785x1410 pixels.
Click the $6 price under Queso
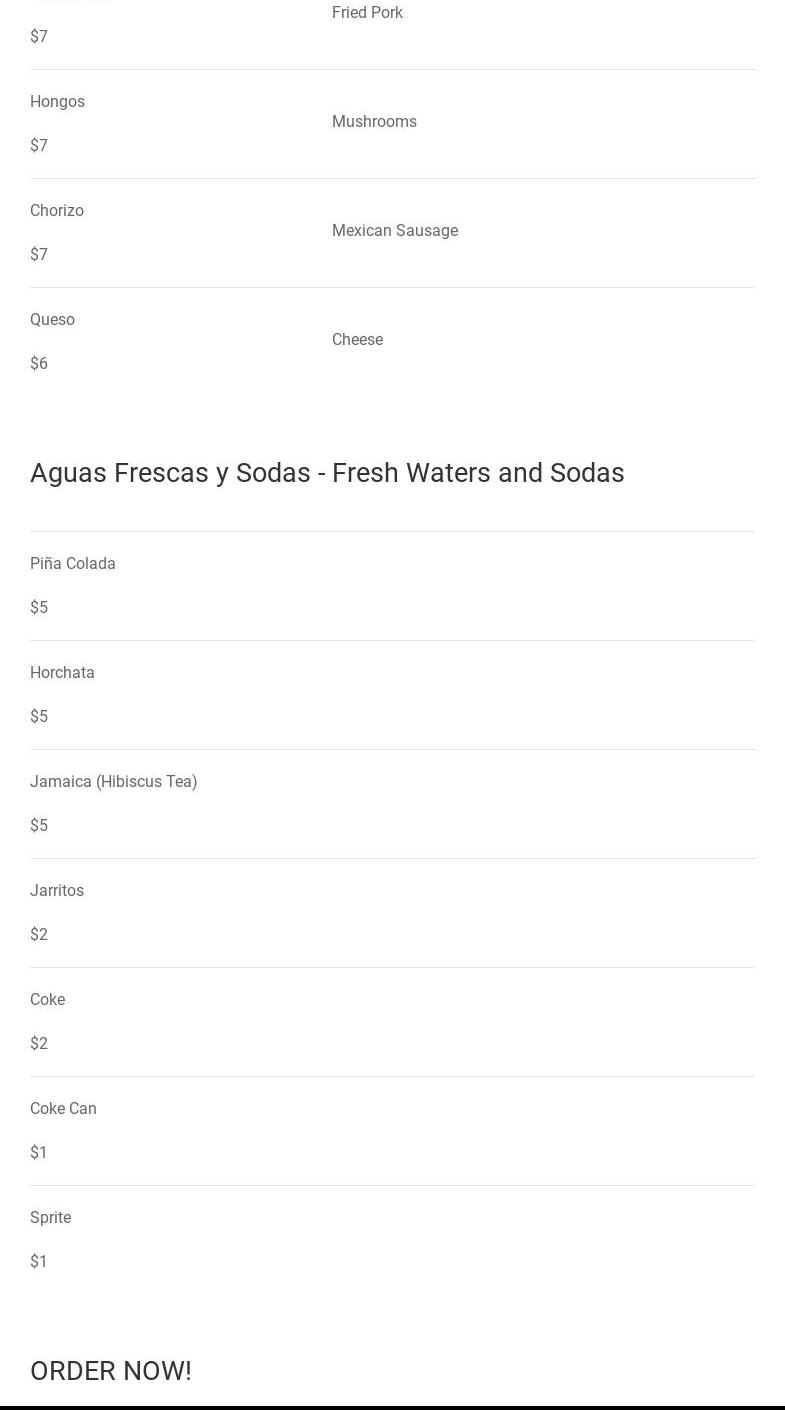coord(39,364)
